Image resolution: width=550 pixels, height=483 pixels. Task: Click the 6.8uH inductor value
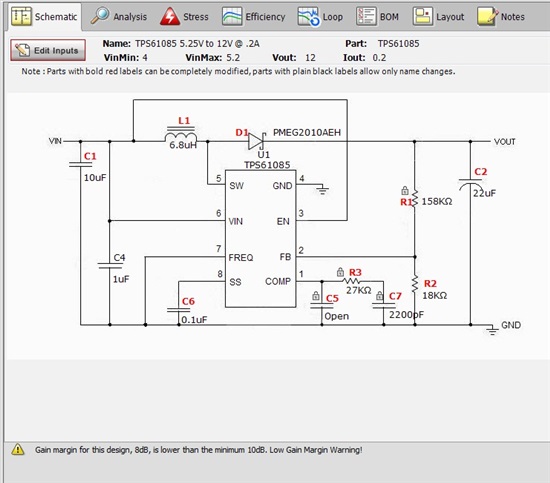click(x=183, y=145)
